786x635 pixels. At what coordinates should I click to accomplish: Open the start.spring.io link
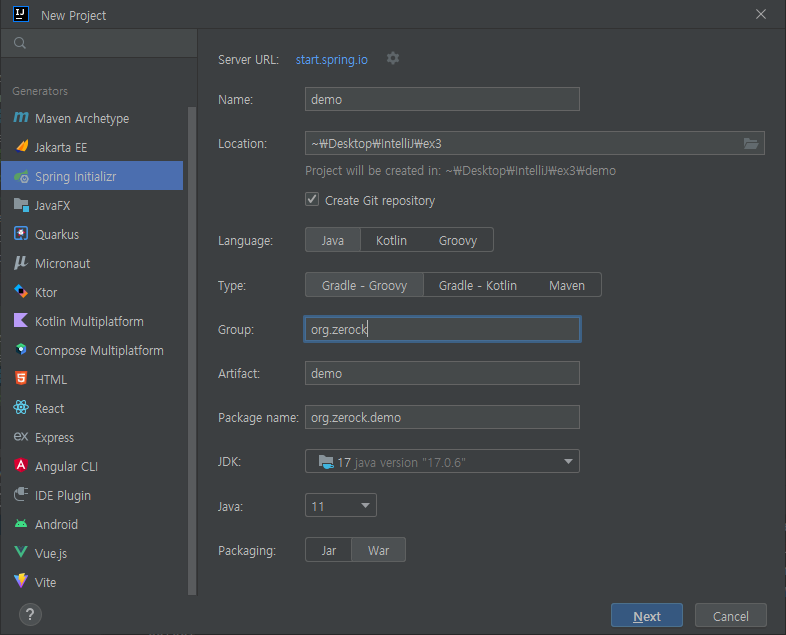coord(331,60)
